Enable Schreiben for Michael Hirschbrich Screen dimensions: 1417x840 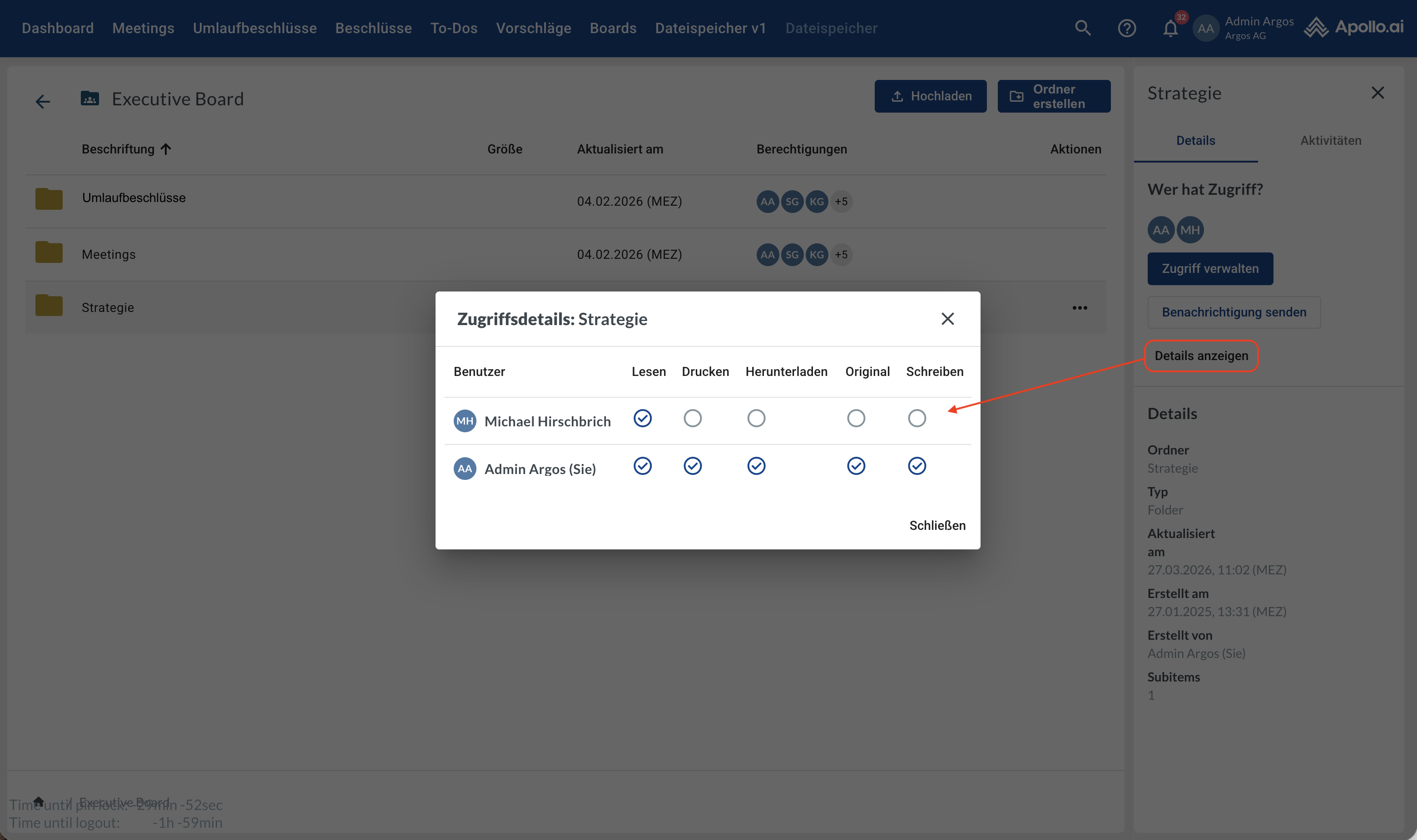click(917, 418)
